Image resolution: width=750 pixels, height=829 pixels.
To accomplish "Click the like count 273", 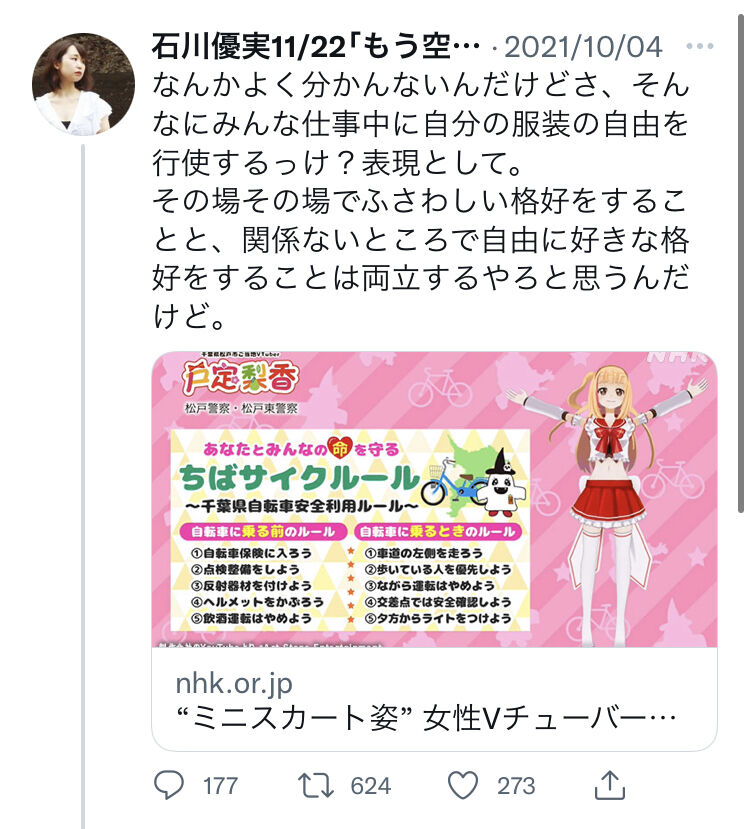I will point(516,786).
